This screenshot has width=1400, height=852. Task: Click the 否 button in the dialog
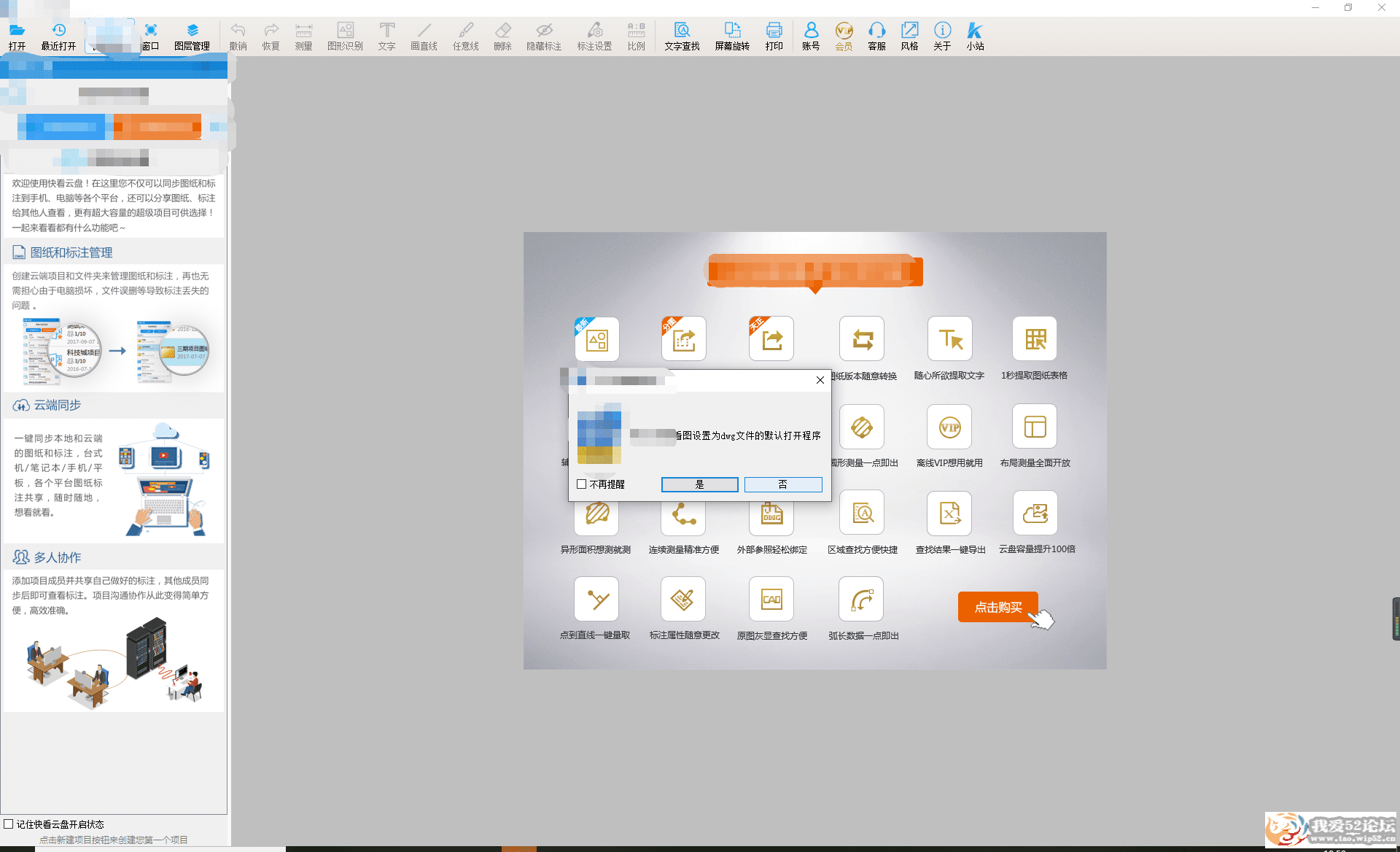(x=783, y=484)
